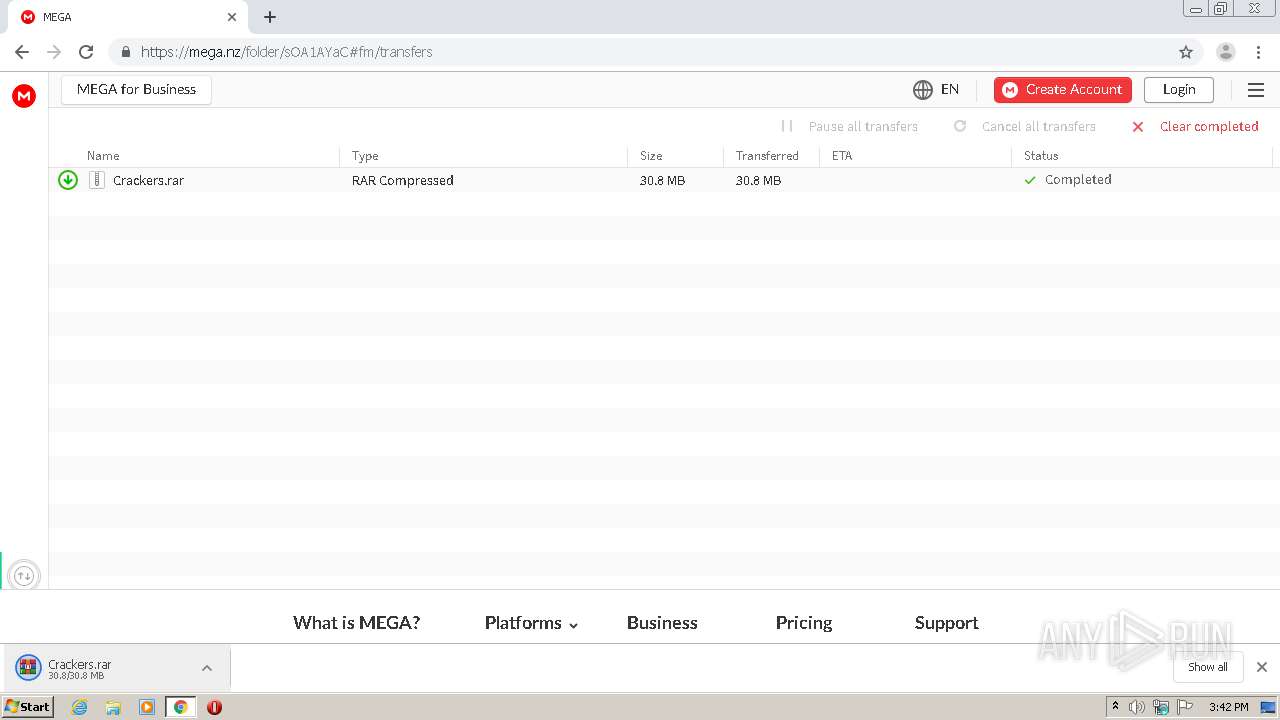Viewport: 1280px width, 720px height.
Task: Sort by the Status column header
Action: (x=1041, y=156)
